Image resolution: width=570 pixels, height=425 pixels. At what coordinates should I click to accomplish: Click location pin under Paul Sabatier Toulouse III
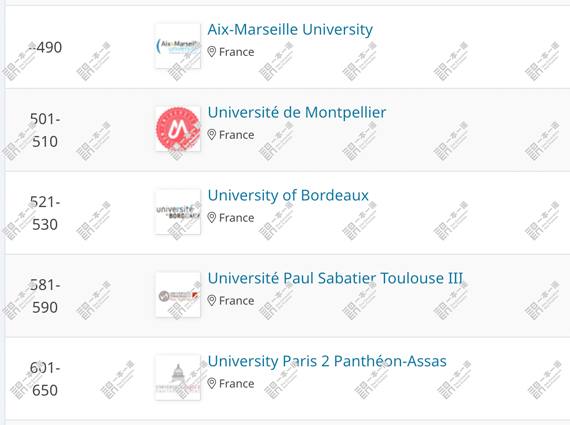212,301
